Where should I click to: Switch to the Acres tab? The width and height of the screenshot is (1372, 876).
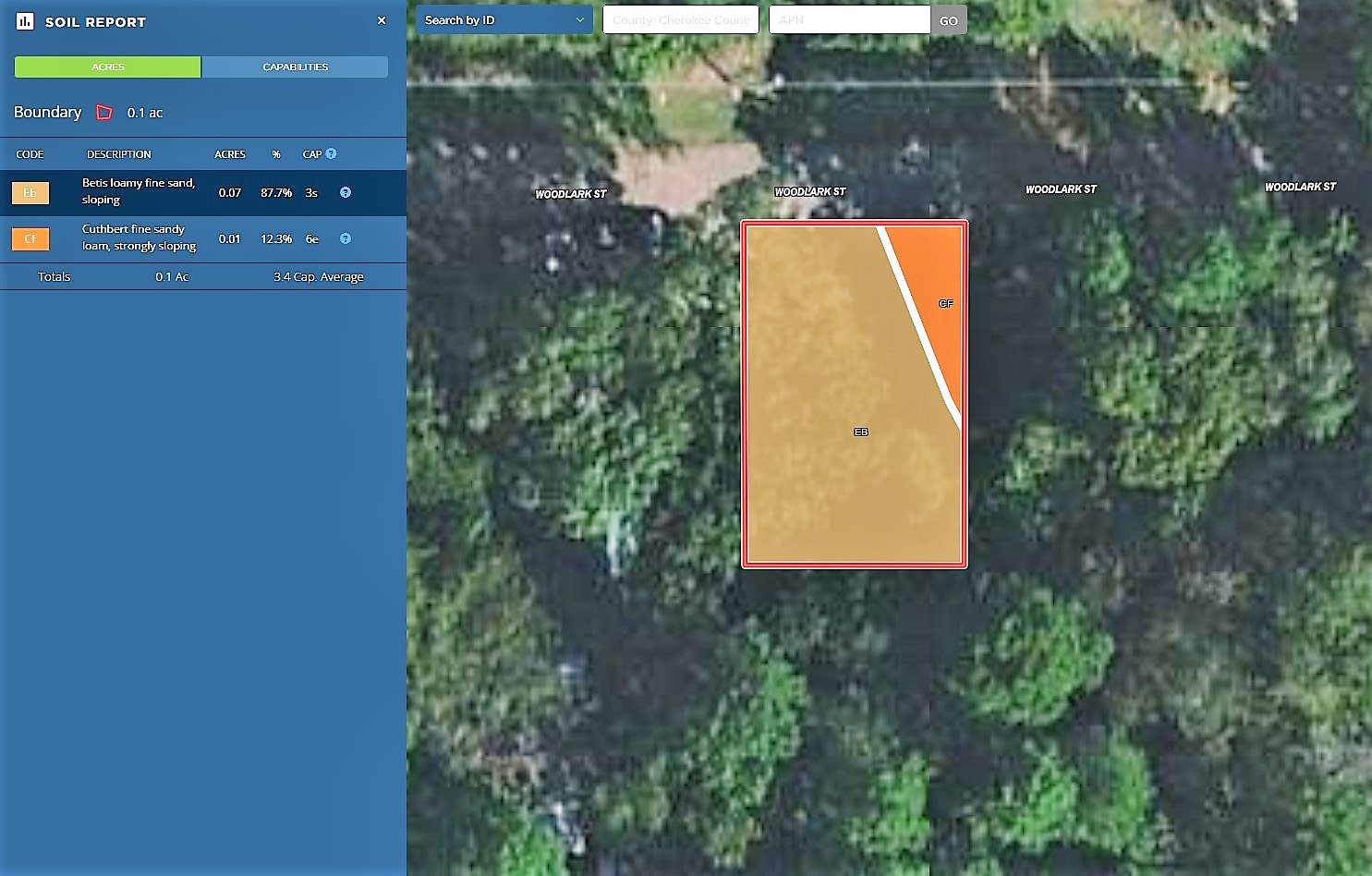(x=107, y=67)
